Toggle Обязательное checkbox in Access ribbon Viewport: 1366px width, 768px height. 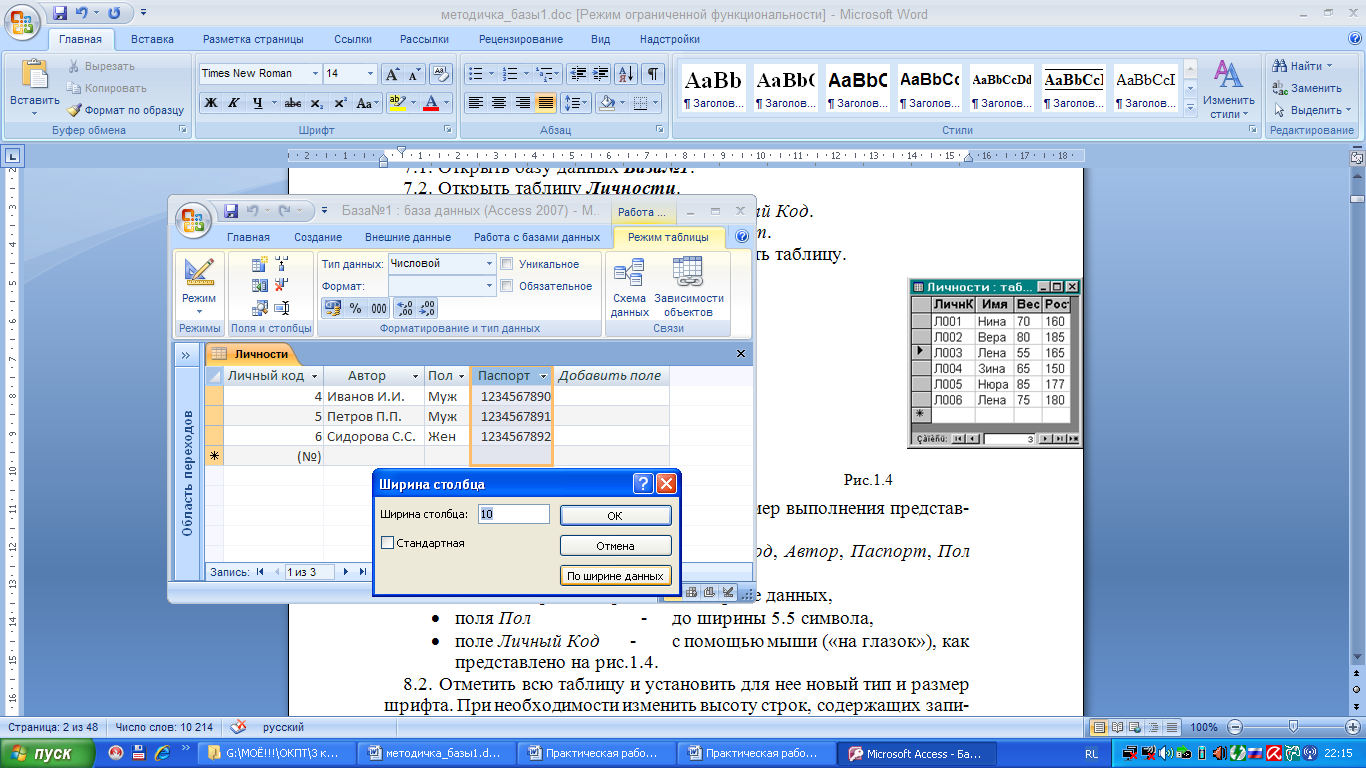507,286
